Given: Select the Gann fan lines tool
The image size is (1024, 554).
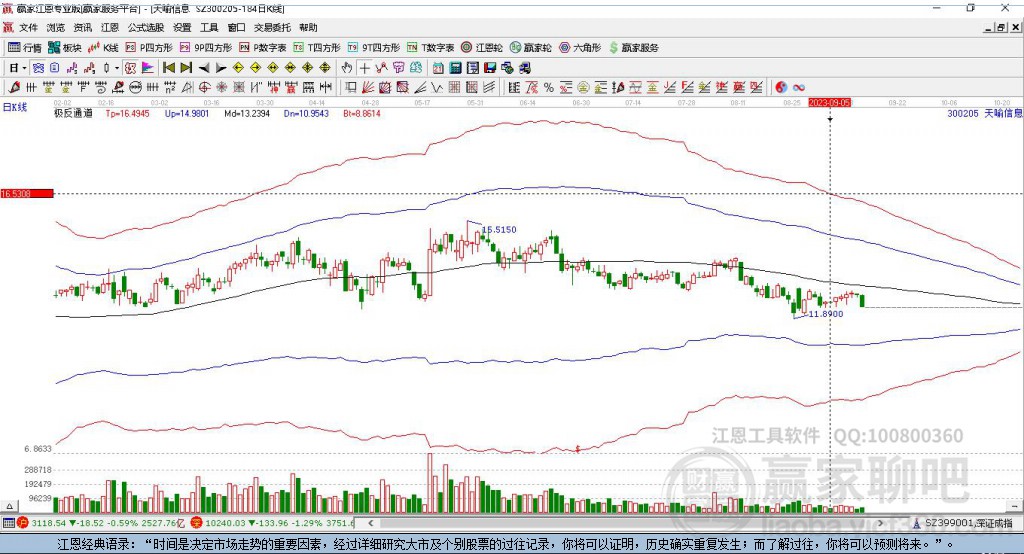Looking at the screenshot, I should coord(368,88).
